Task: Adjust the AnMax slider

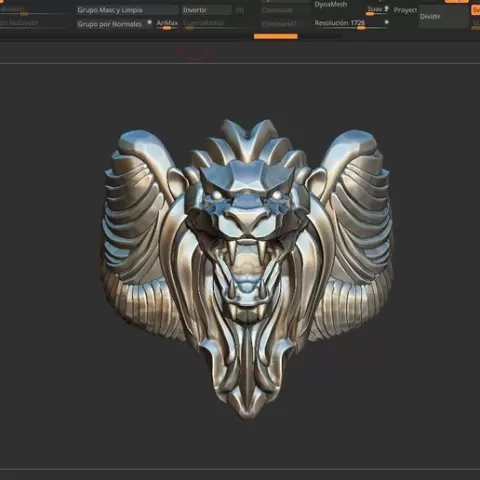Action: coord(167,24)
